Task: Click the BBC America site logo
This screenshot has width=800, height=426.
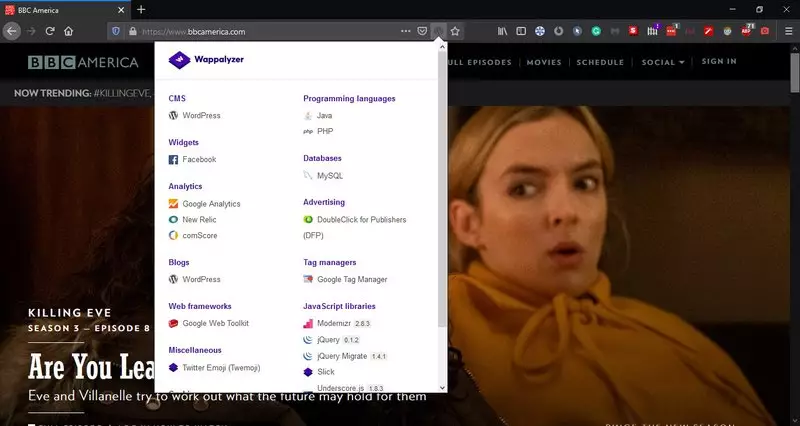Action: click(83, 62)
